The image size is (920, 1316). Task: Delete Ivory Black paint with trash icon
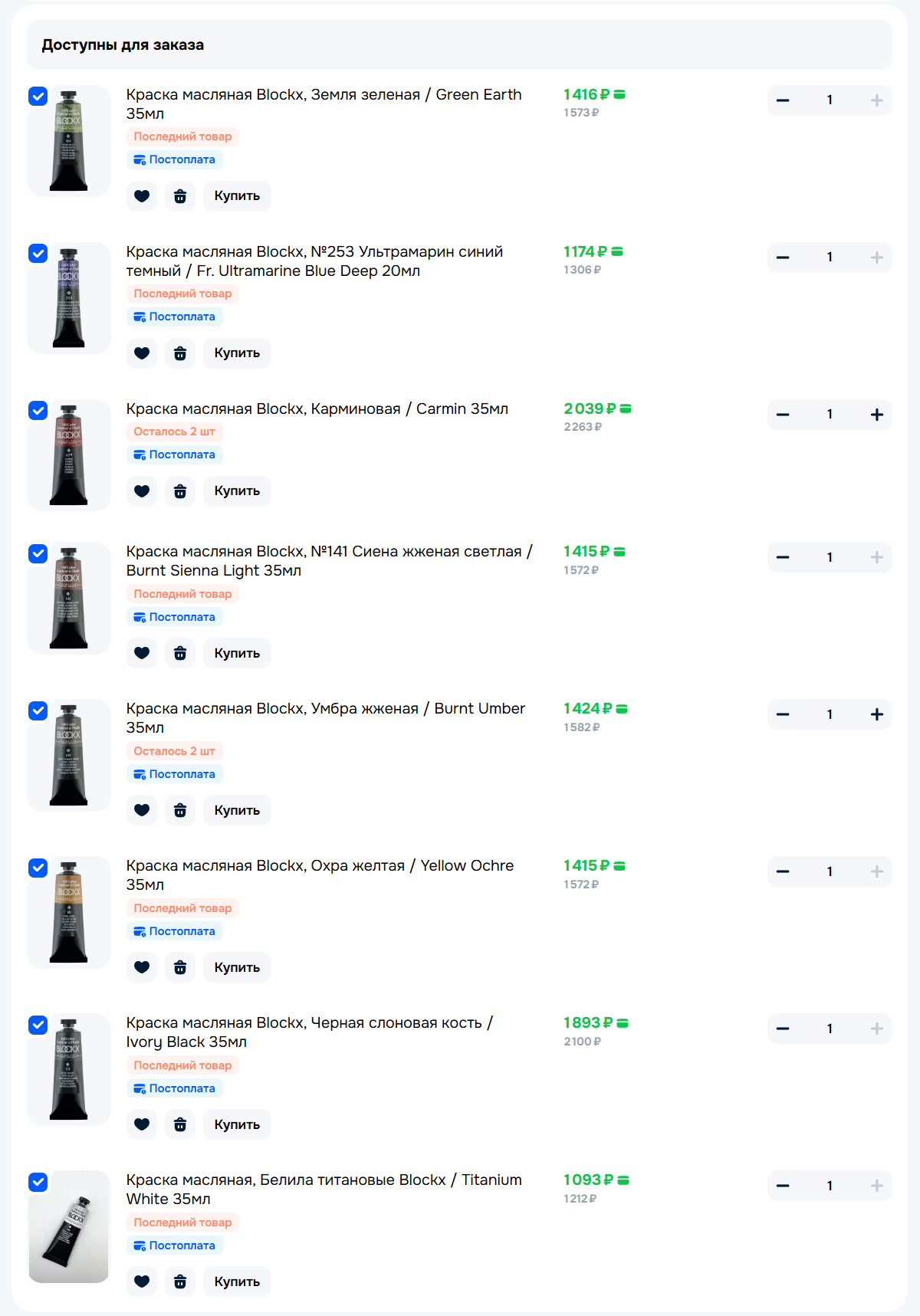[x=180, y=1124]
